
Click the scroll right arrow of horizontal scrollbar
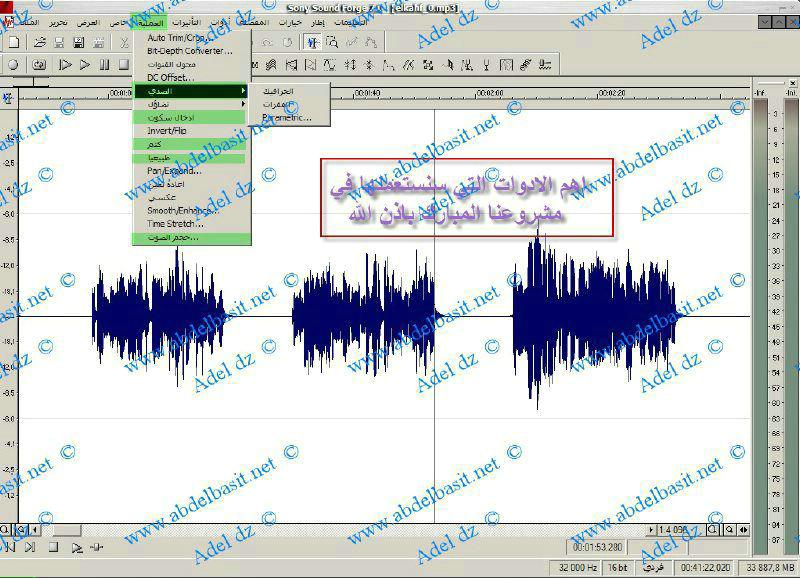click(x=651, y=530)
